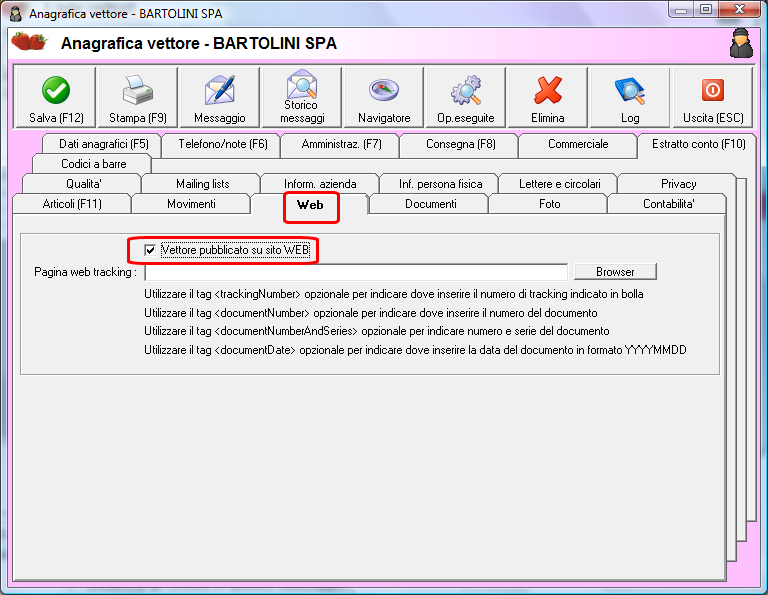768x595 pixels.
Task: Close the window with the X button
Action: tap(740, 9)
